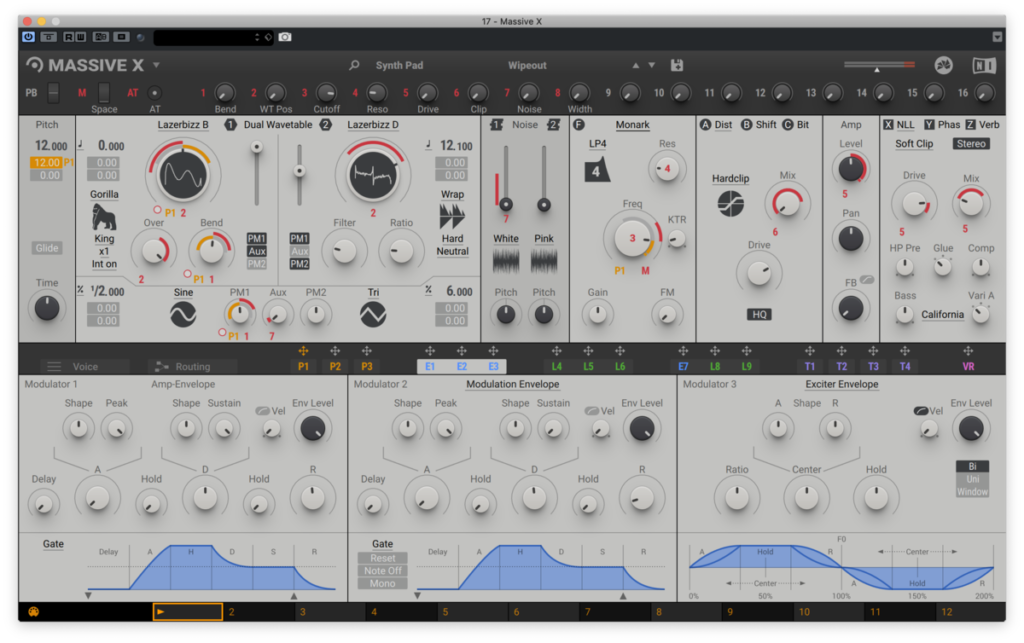Click the palette icon in bottom performer bar
1024x643 pixels.
(x=33, y=612)
